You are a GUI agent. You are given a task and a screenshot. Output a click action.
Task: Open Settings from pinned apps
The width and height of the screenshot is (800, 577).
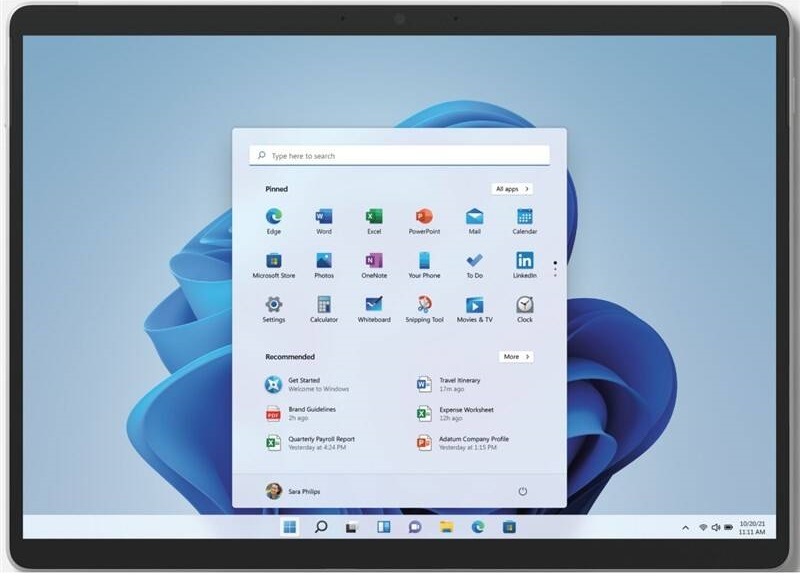click(274, 309)
